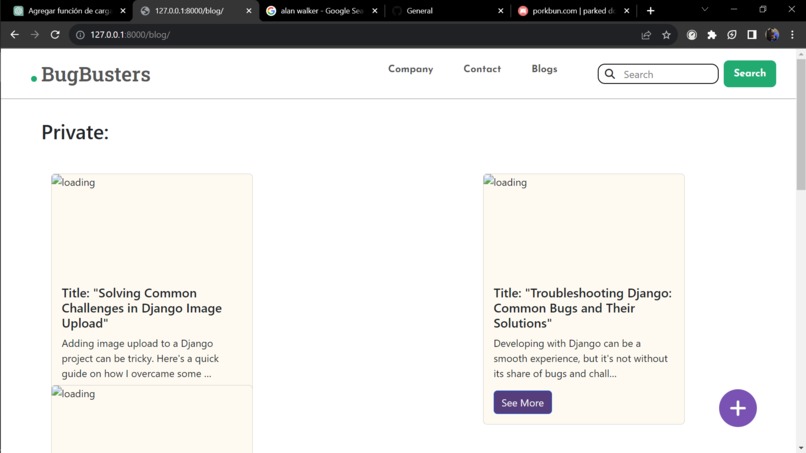Click loading image on Troubleshooting Django card

tap(583, 226)
